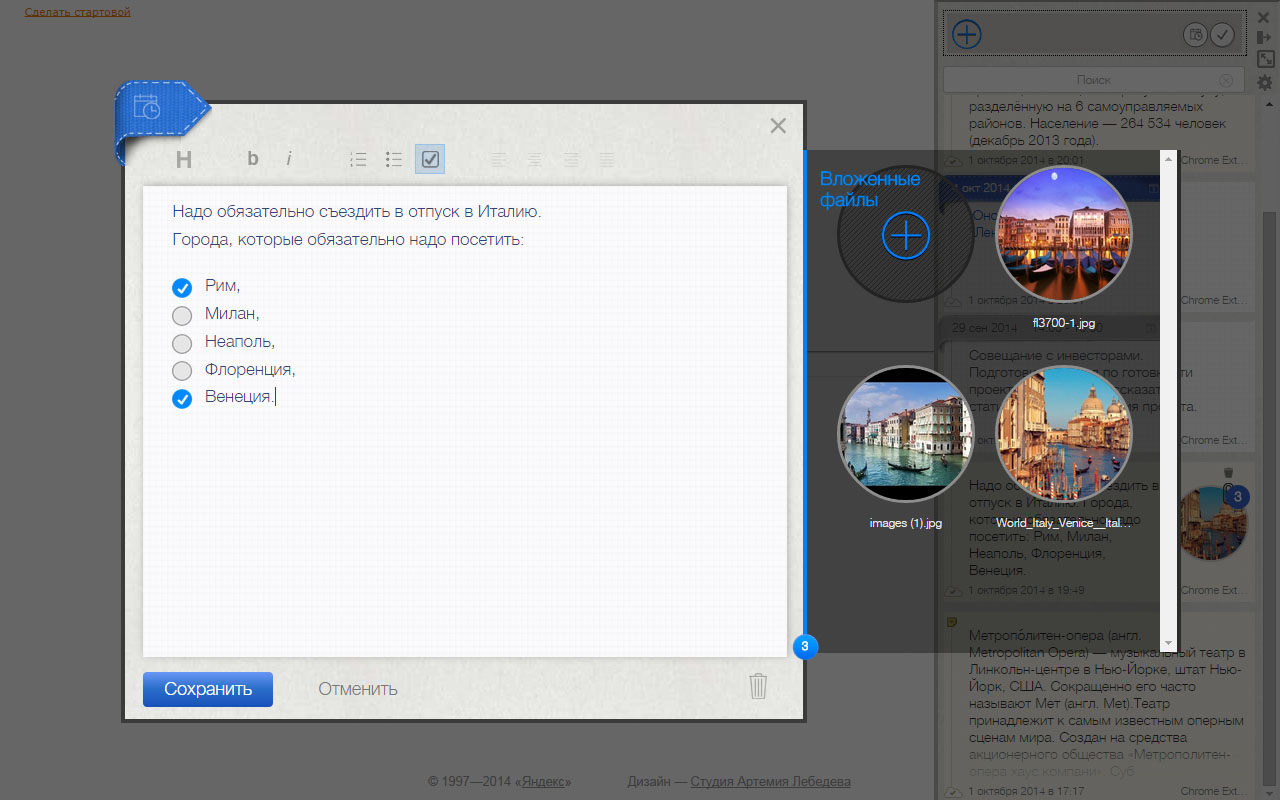Screen dimensions: 1280x800
Task: Toggle italic formatting
Action: pyautogui.click(x=289, y=158)
